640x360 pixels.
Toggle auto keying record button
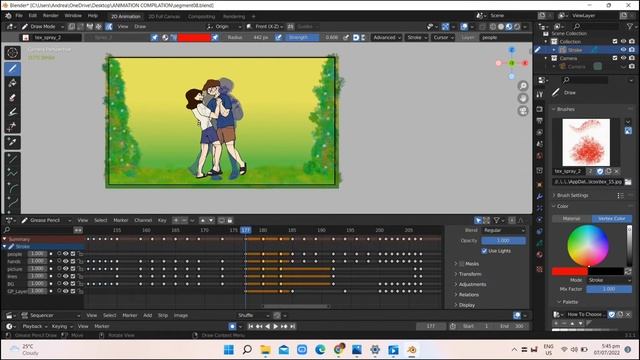[x=232, y=326]
